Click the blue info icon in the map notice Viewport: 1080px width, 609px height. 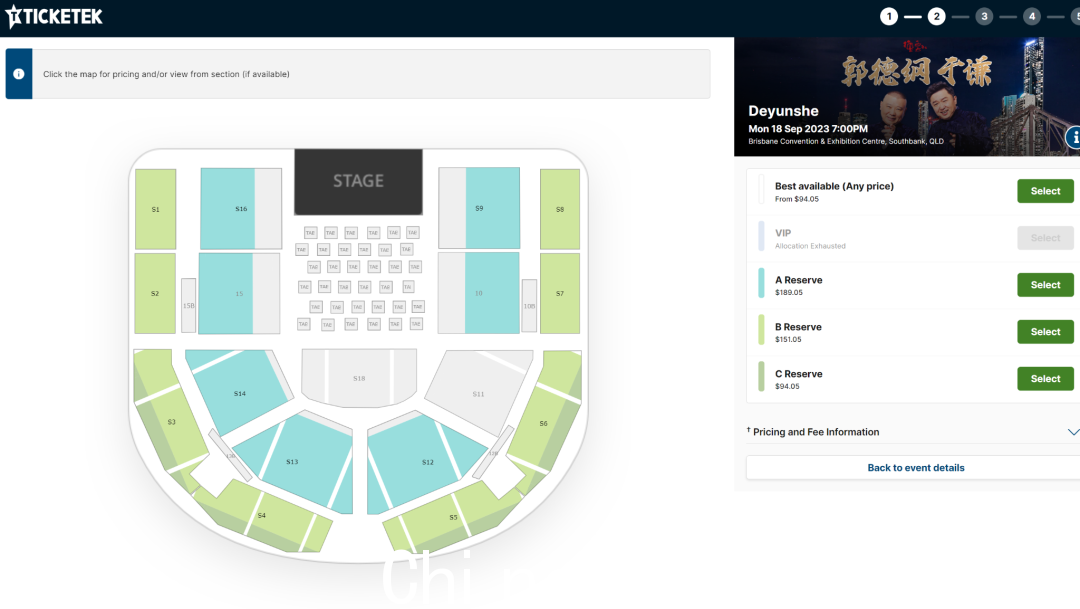coord(19,74)
